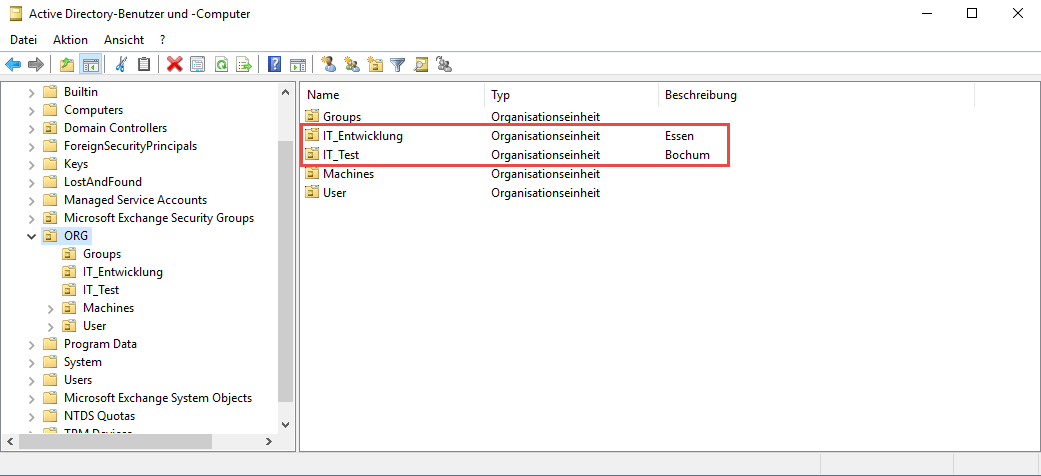Image resolution: width=1041 pixels, height=476 pixels.
Task: Open Help with the blue question-mark icon
Action: 274,65
